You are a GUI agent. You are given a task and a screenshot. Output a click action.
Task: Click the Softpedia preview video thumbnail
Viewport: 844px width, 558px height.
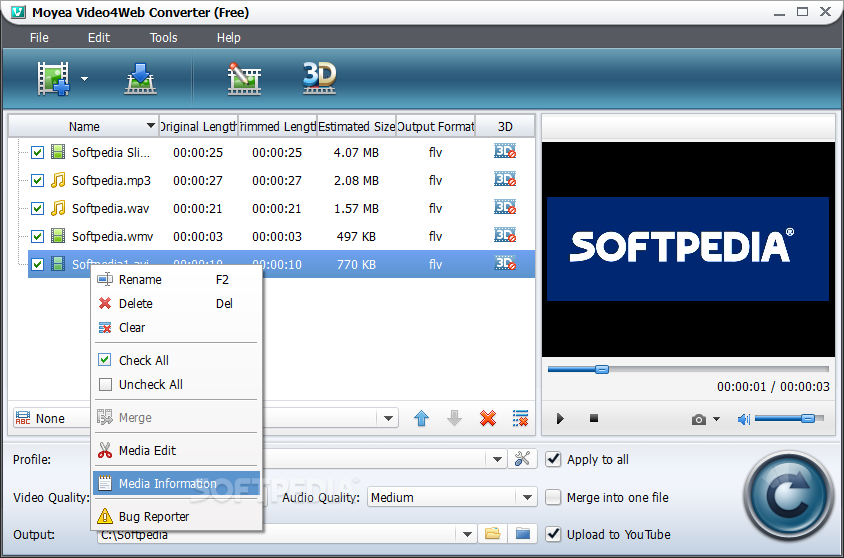[688, 249]
